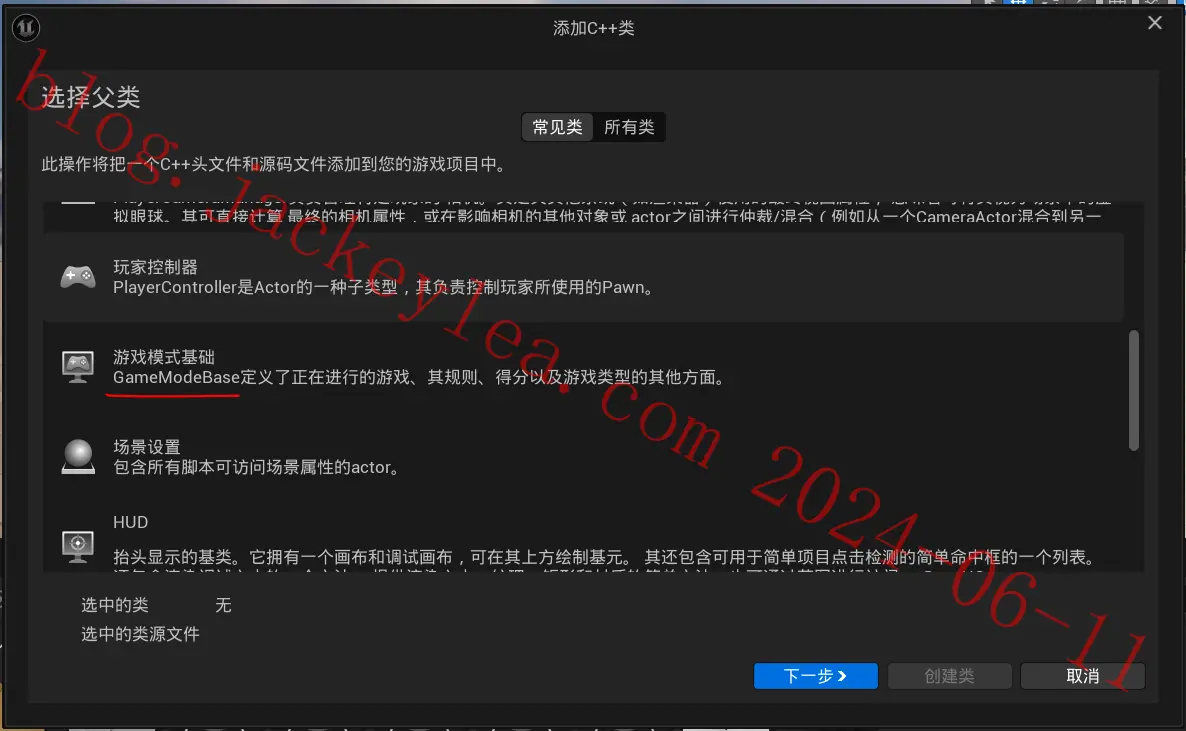Click the 取消 button
Screen dimensions: 1186x731
click(1082, 676)
